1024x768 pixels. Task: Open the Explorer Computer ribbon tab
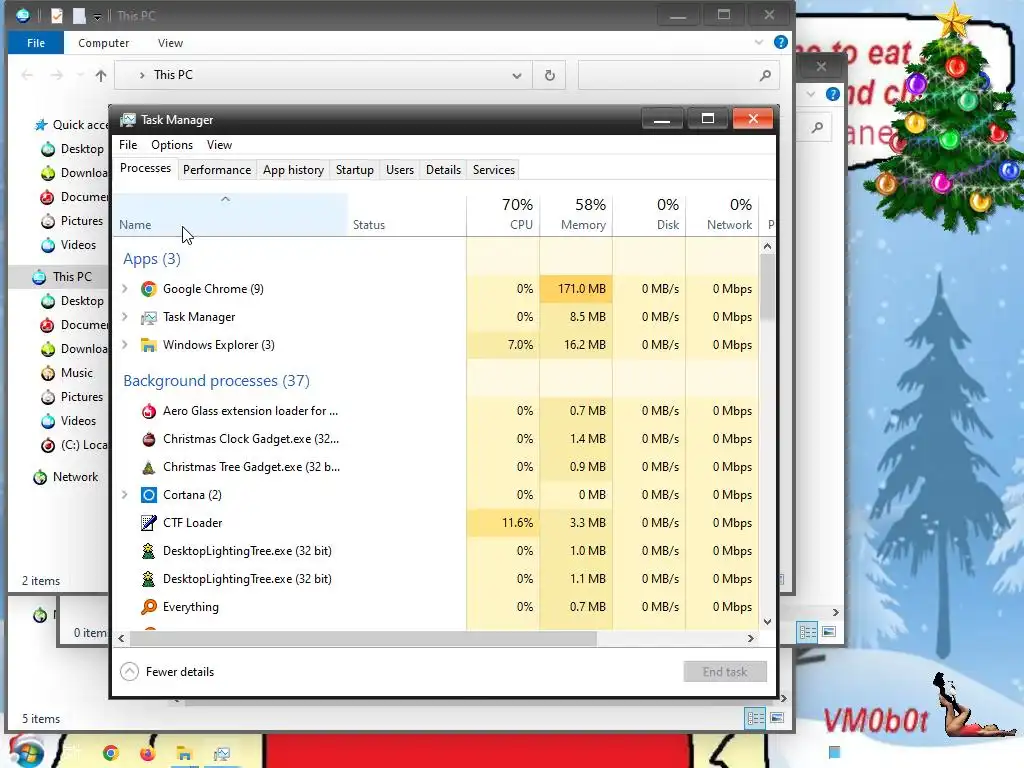tap(103, 43)
